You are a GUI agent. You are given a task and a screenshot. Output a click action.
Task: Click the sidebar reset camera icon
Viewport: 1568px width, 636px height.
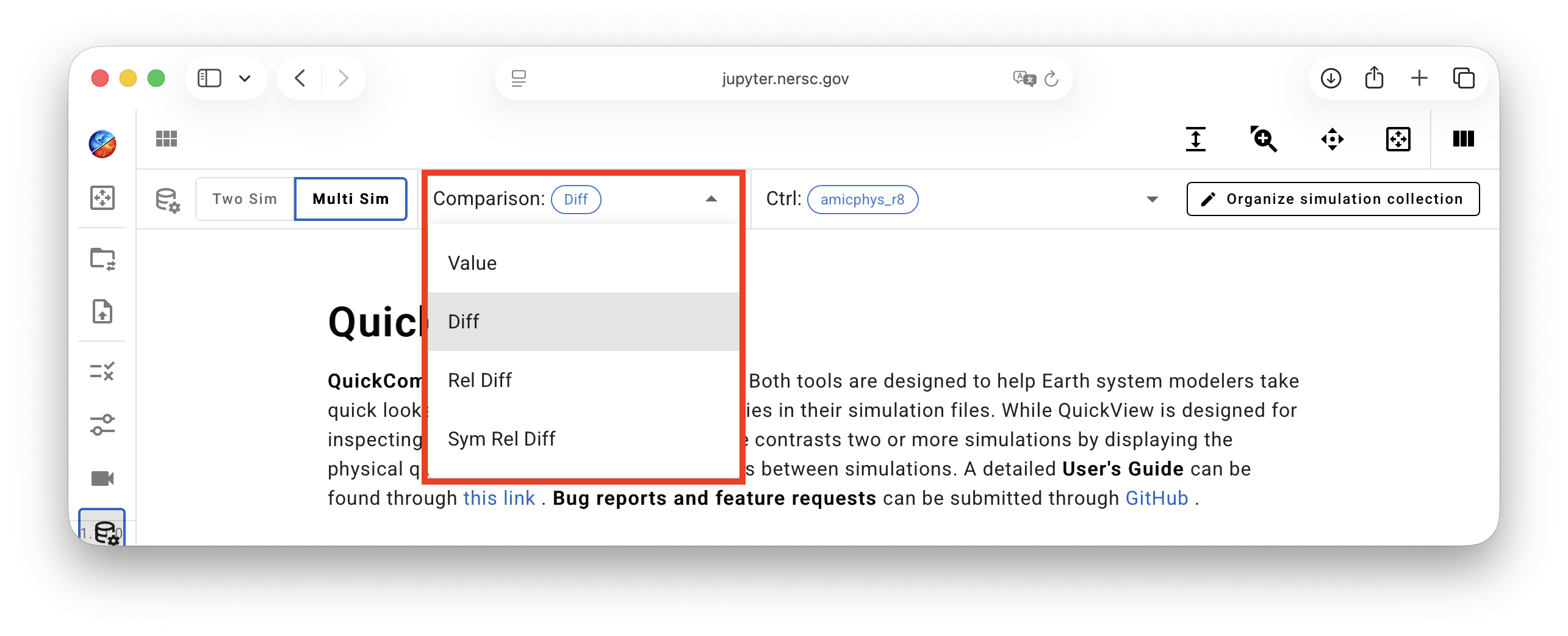(102, 198)
